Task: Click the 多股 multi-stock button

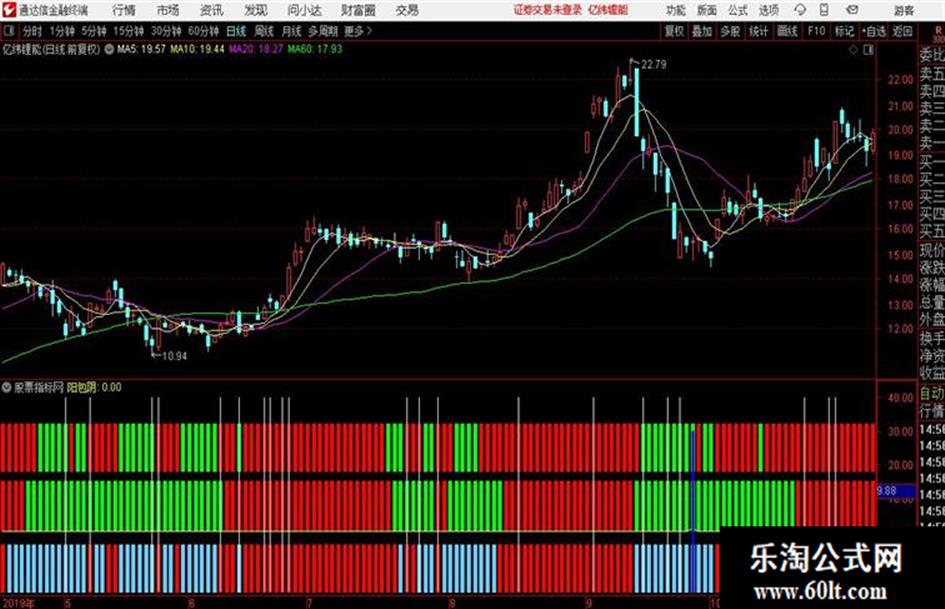Action: 730,31
